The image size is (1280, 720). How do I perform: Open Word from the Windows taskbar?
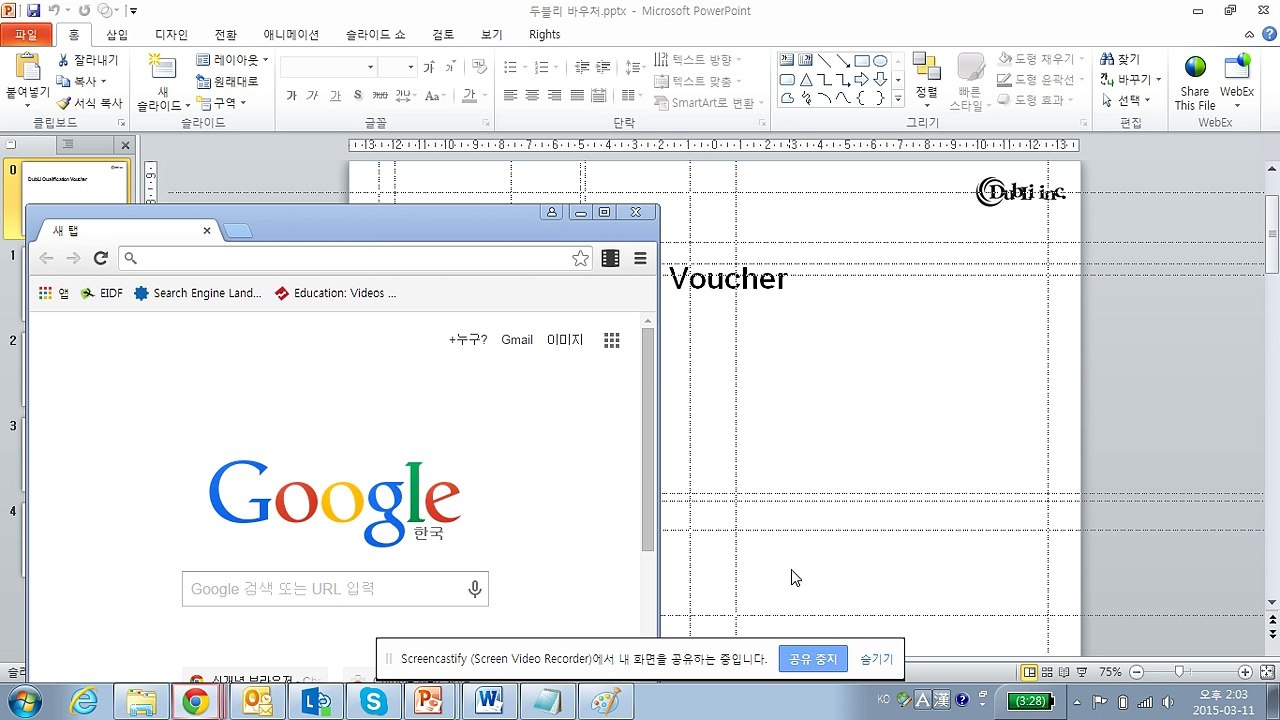coord(489,702)
